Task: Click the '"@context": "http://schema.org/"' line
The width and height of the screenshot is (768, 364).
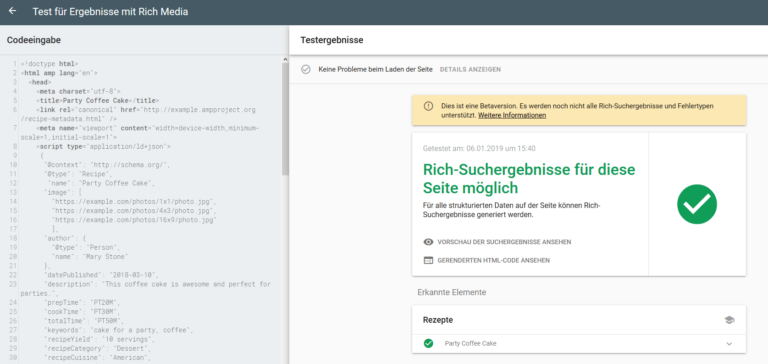Action: coord(107,165)
